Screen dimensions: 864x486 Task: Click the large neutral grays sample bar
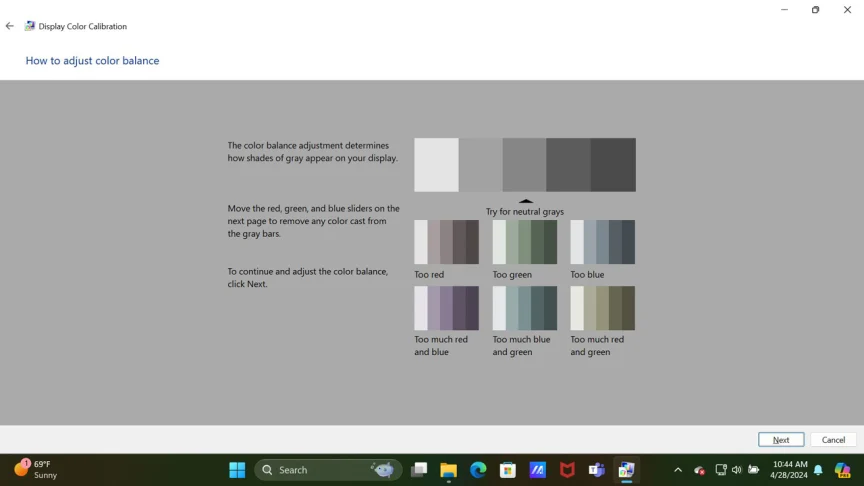524,165
